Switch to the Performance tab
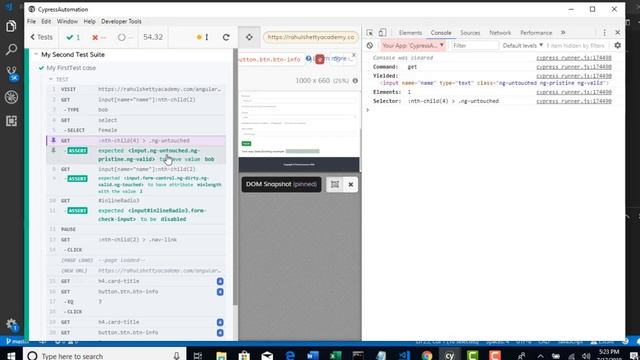 point(536,33)
